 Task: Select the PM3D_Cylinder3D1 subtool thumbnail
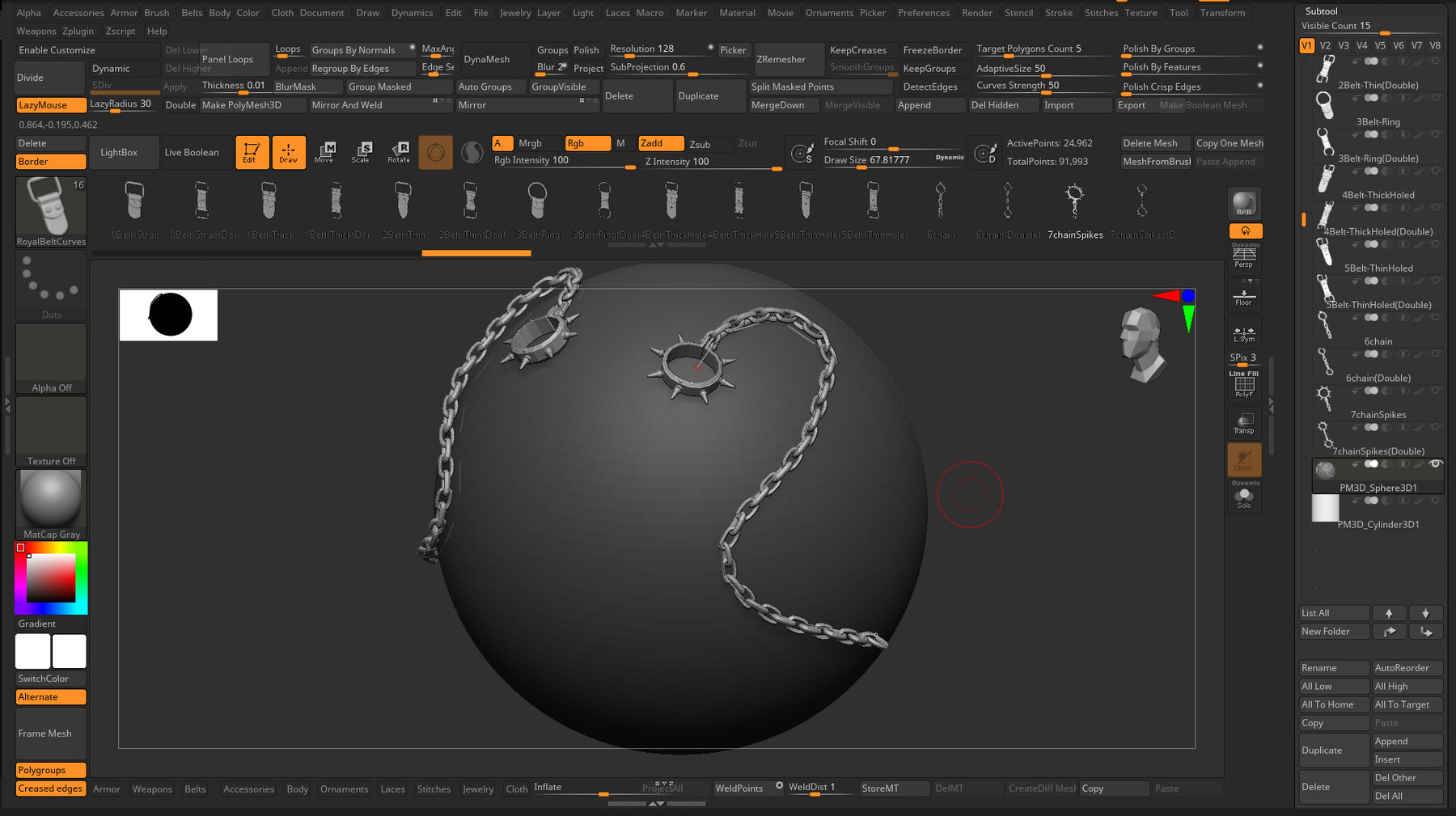pos(1325,509)
